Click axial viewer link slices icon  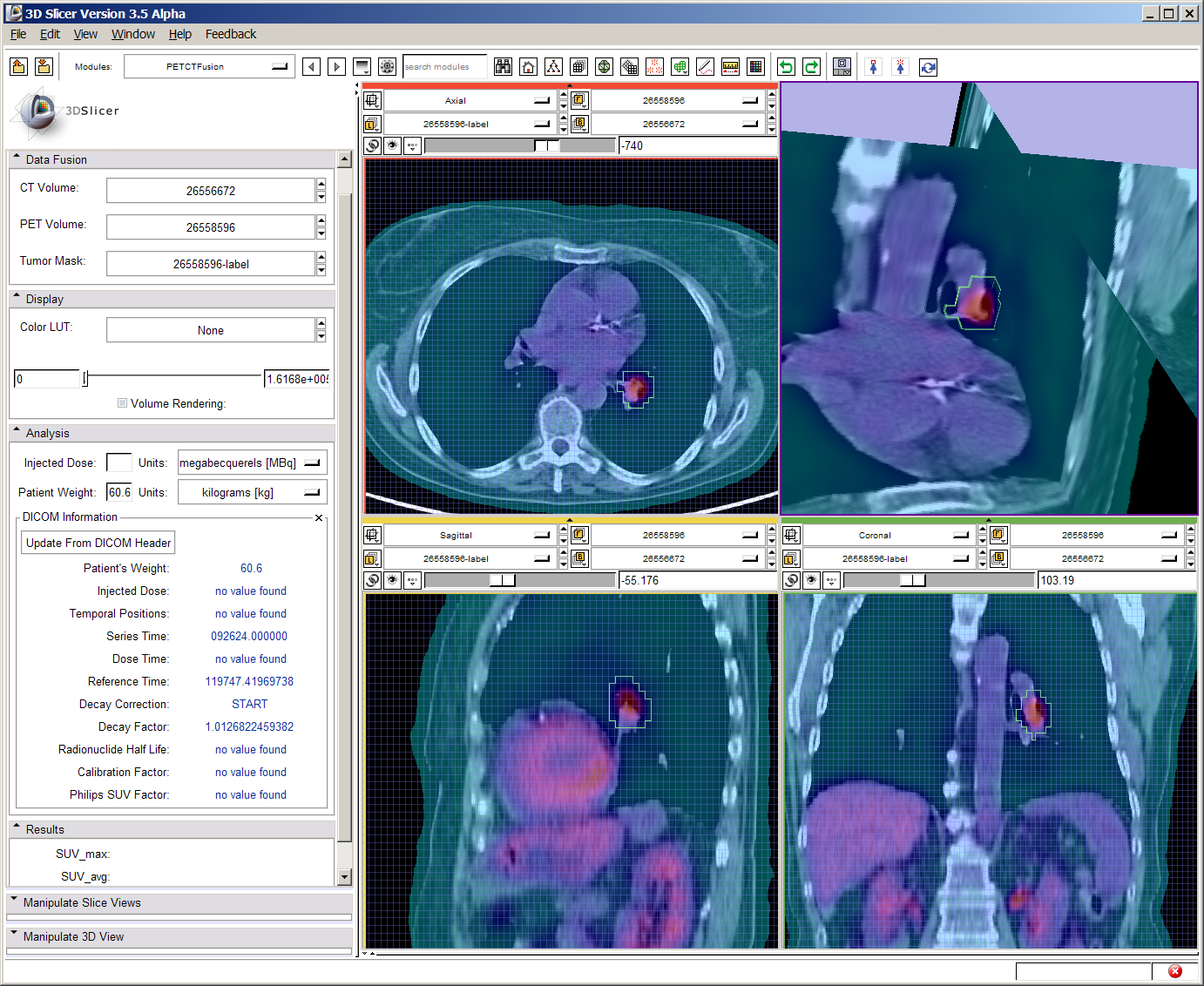(x=373, y=145)
